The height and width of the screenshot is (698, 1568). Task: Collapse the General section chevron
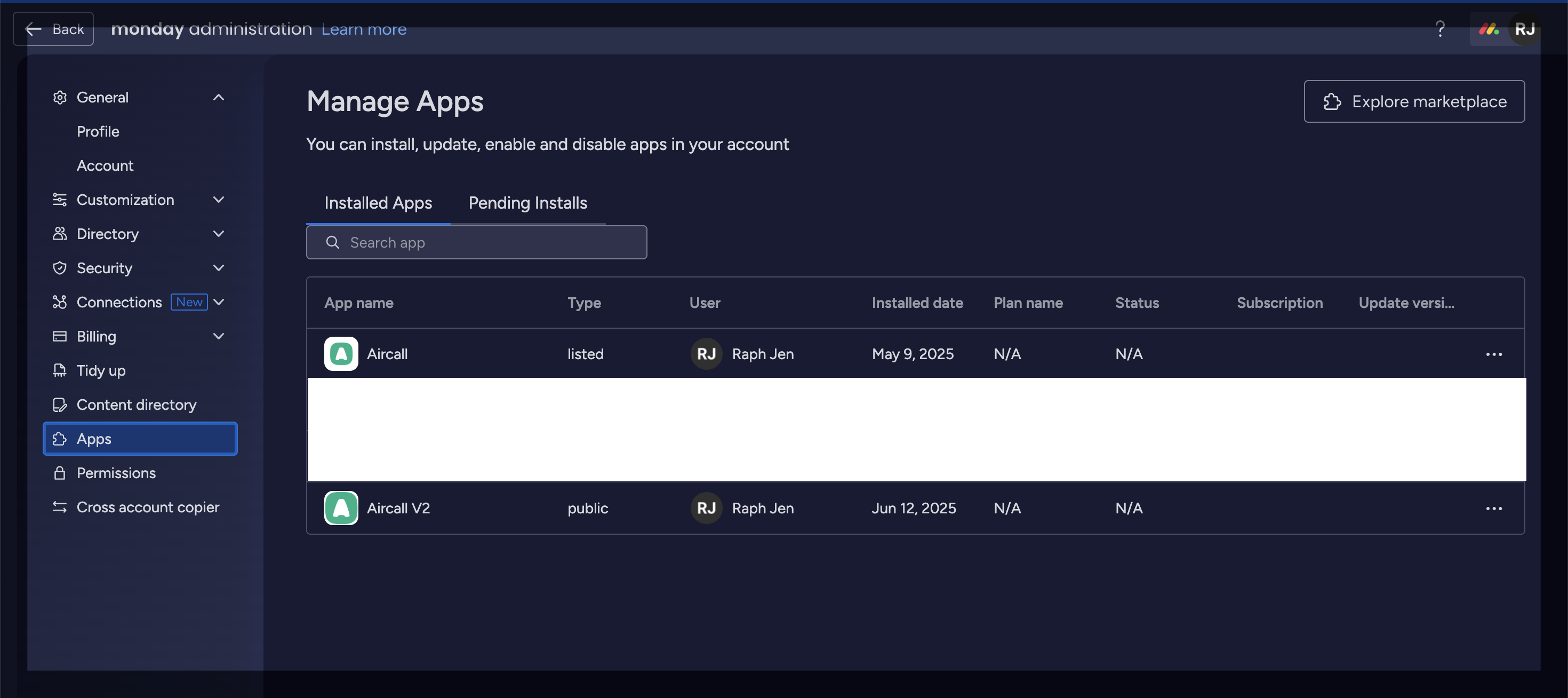click(219, 98)
